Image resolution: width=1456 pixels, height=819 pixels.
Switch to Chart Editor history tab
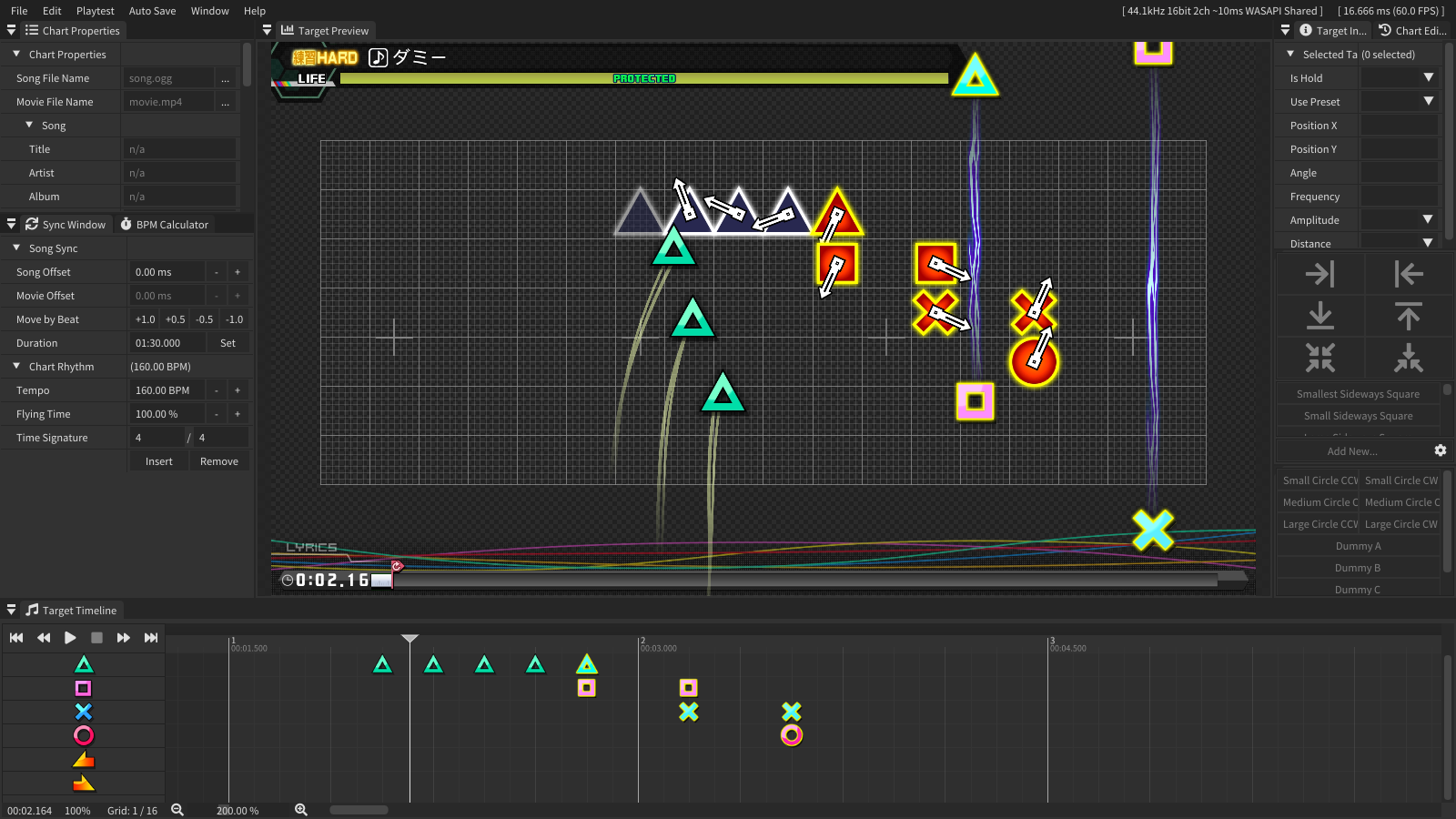1412,31
